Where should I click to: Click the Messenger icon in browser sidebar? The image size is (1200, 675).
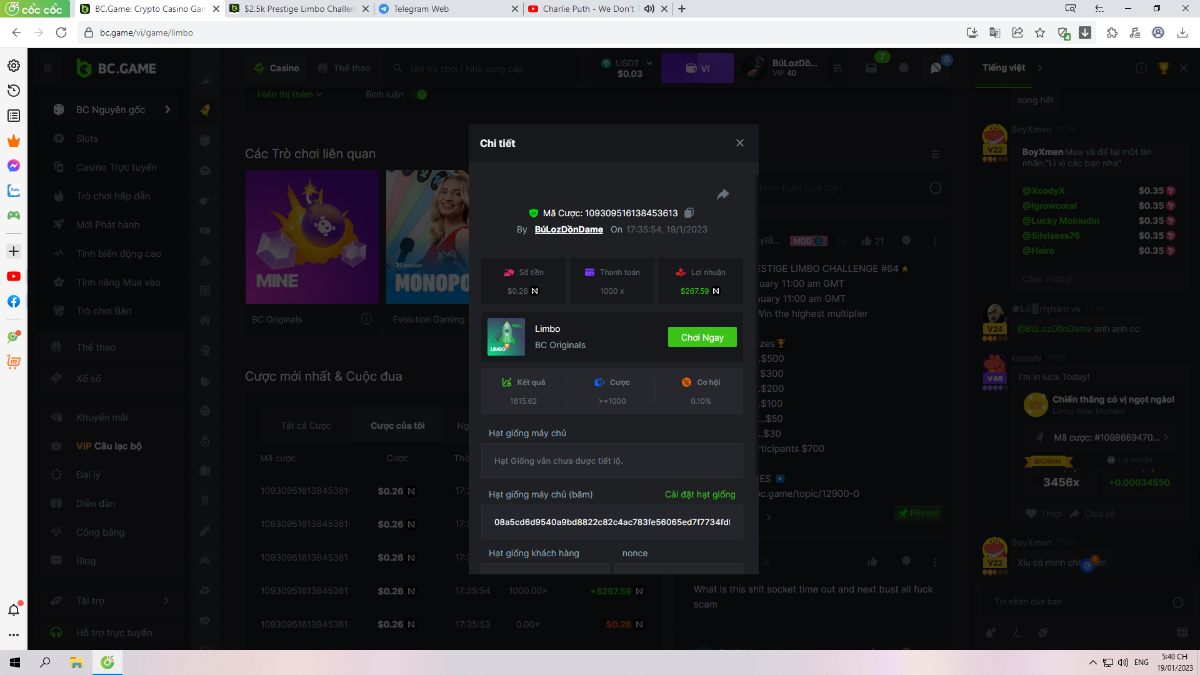(14, 165)
